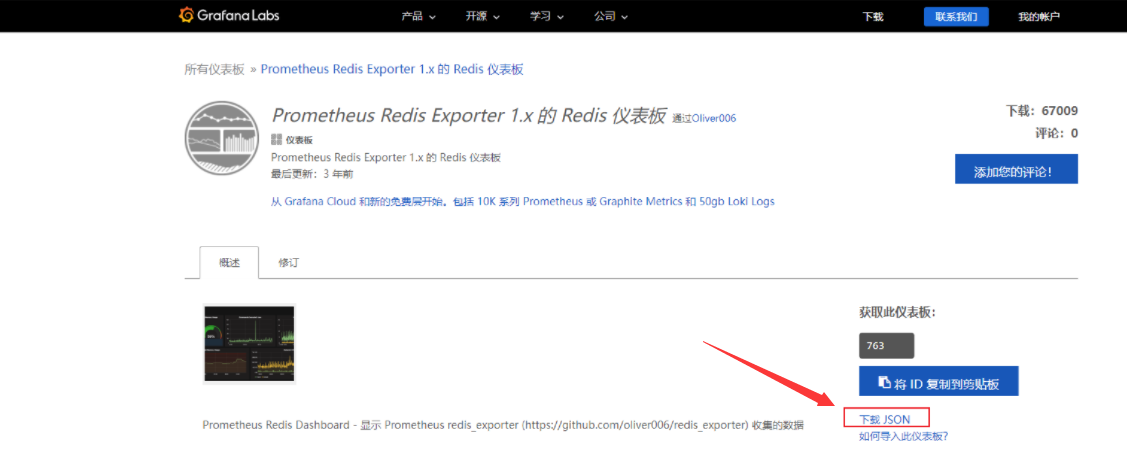Image resolution: width=1127 pixels, height=463 pixels.
Task: Click the 评论: 0 count text
Action: (1056, 133)
